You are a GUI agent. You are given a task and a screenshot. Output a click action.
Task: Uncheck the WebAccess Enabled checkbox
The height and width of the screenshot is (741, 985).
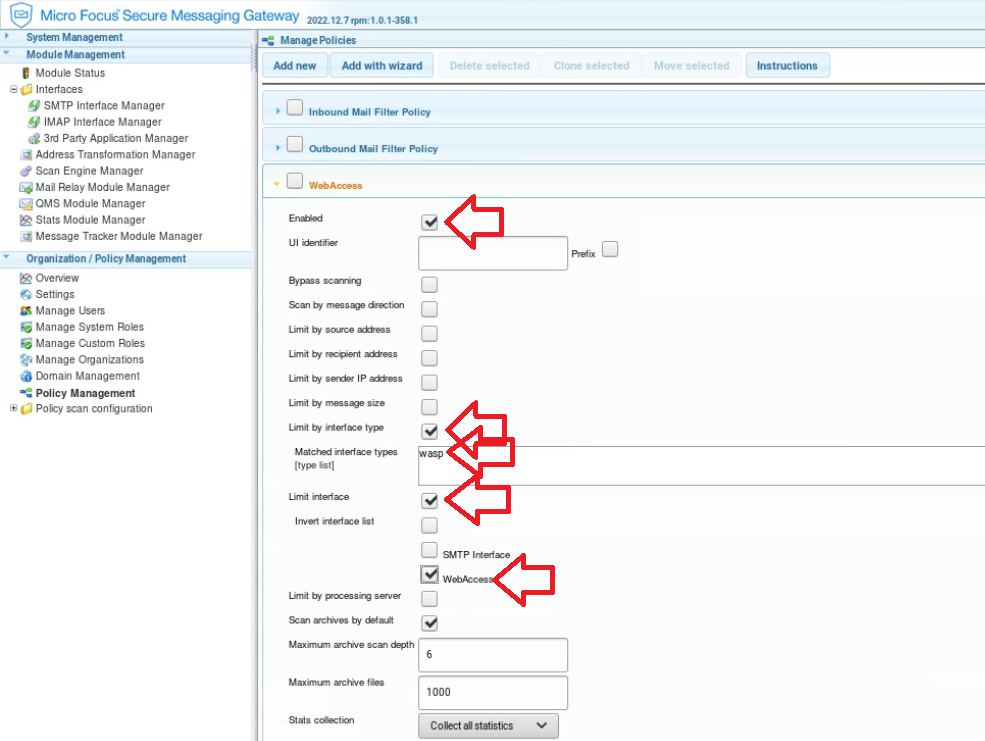(x=429, y=221)
